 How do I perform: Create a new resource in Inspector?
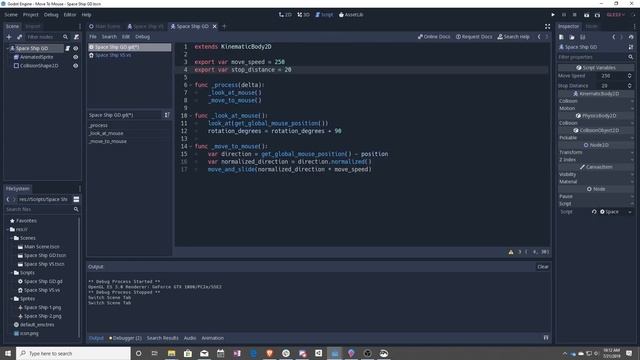562,37
